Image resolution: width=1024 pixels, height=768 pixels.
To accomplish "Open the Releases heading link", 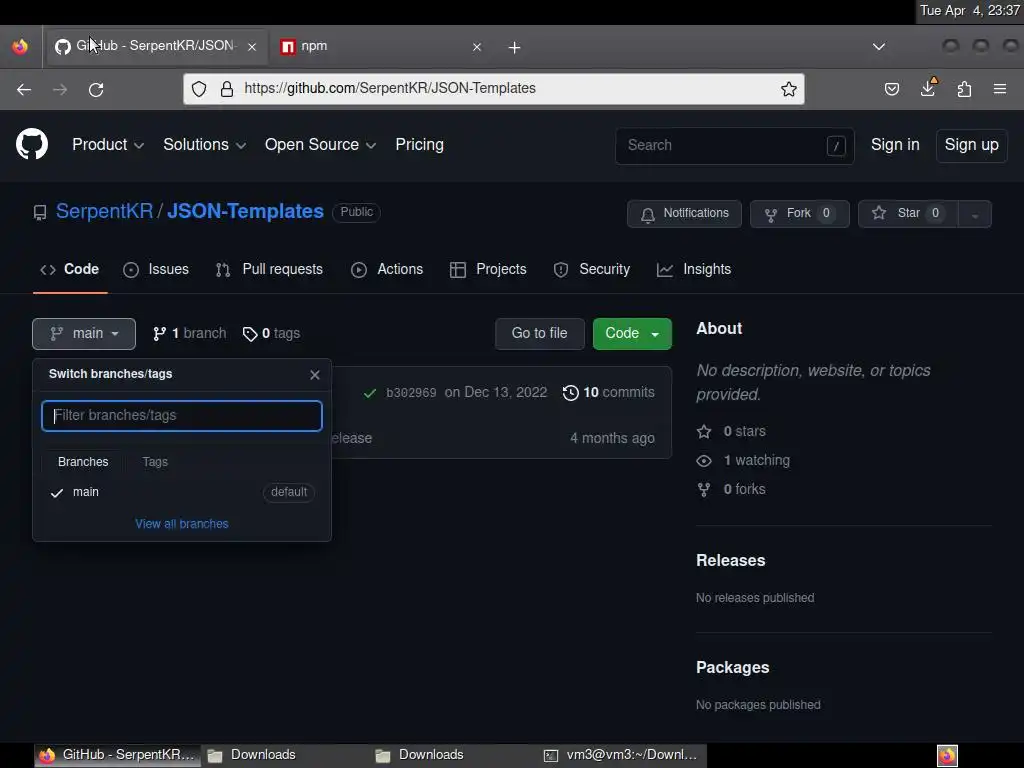I will click(x=731, y=561).
